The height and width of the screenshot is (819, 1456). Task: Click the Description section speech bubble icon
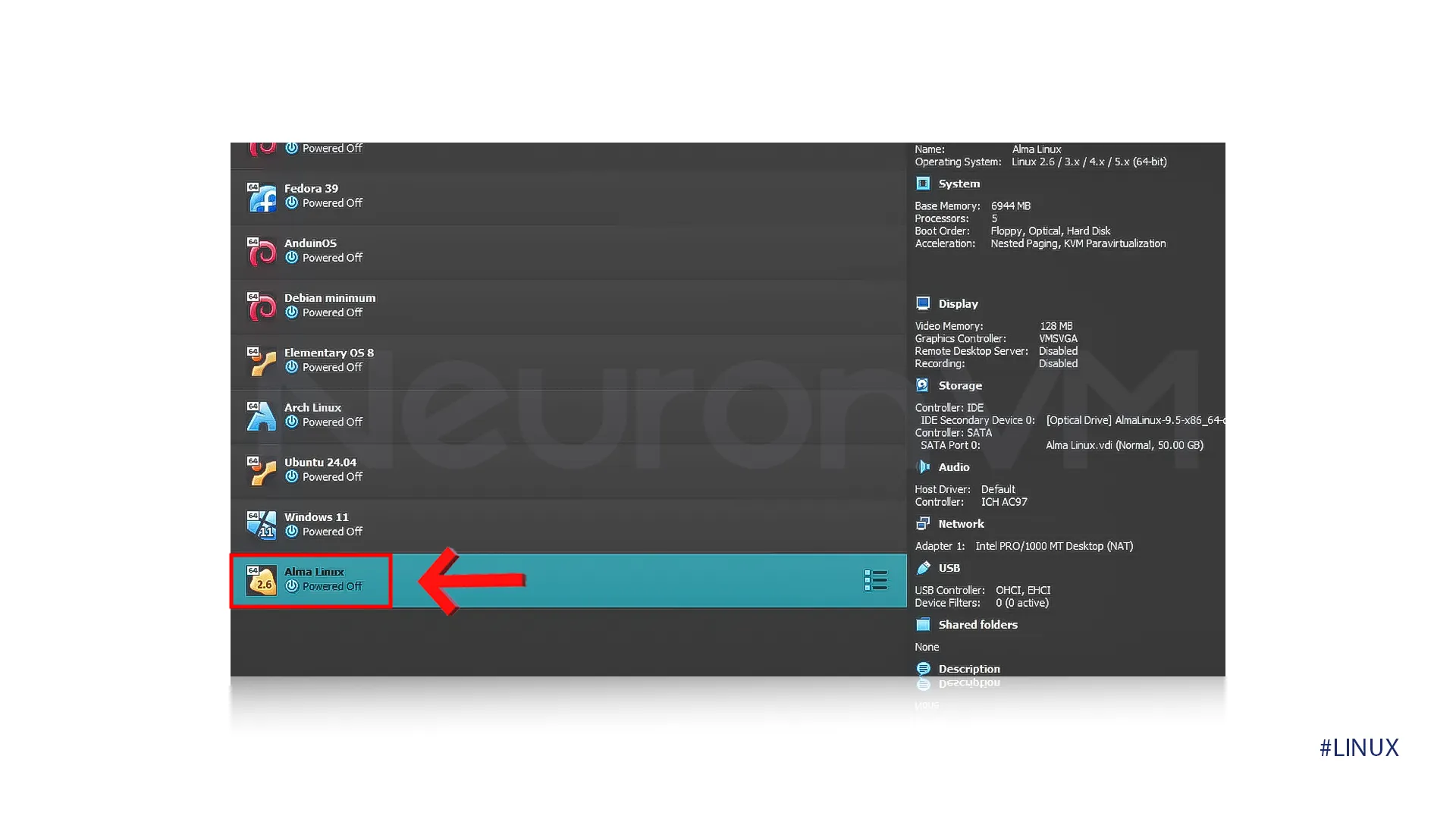coord(923,669)
